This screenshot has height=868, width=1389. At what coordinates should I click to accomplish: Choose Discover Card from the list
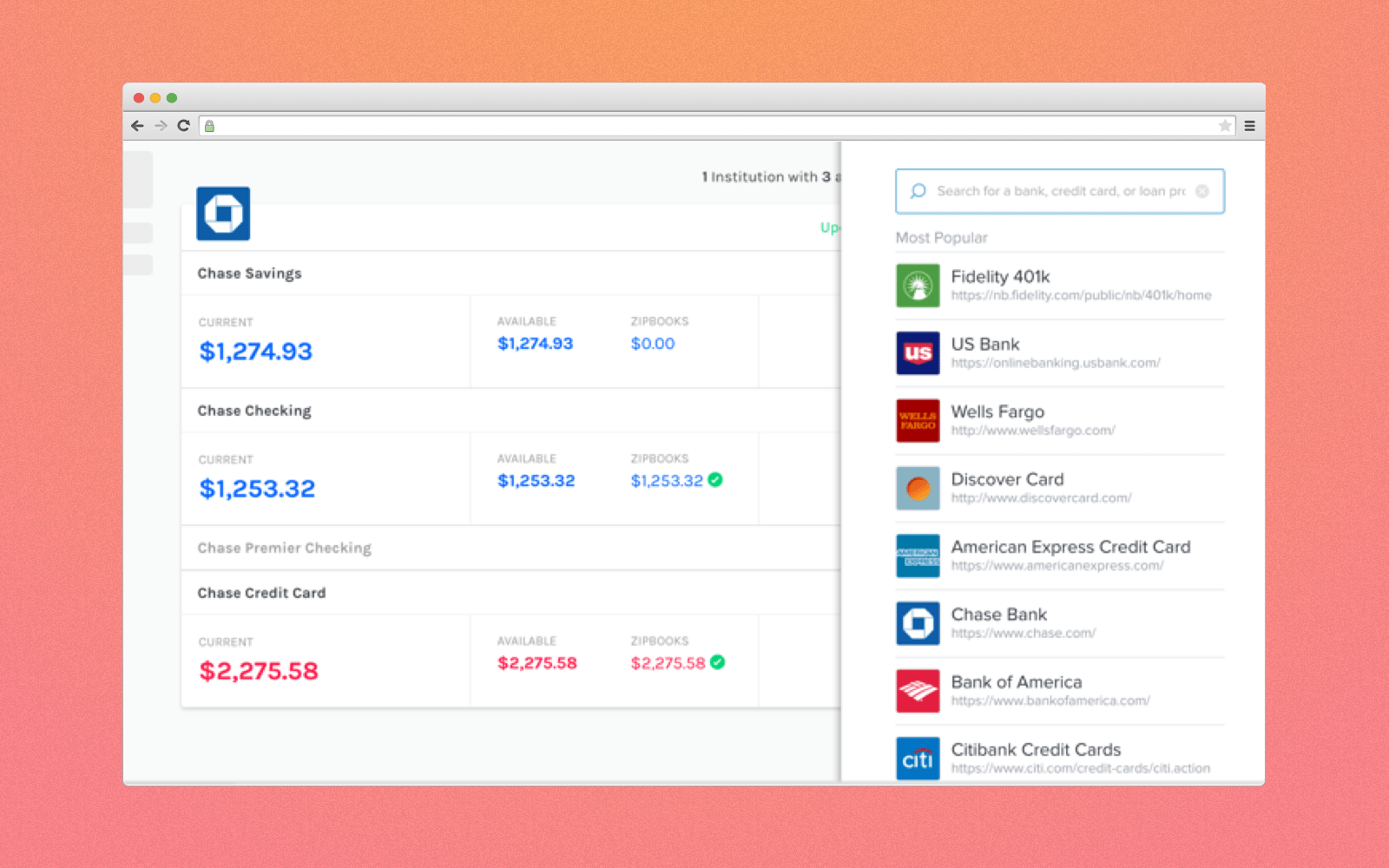pos(1060,489)
